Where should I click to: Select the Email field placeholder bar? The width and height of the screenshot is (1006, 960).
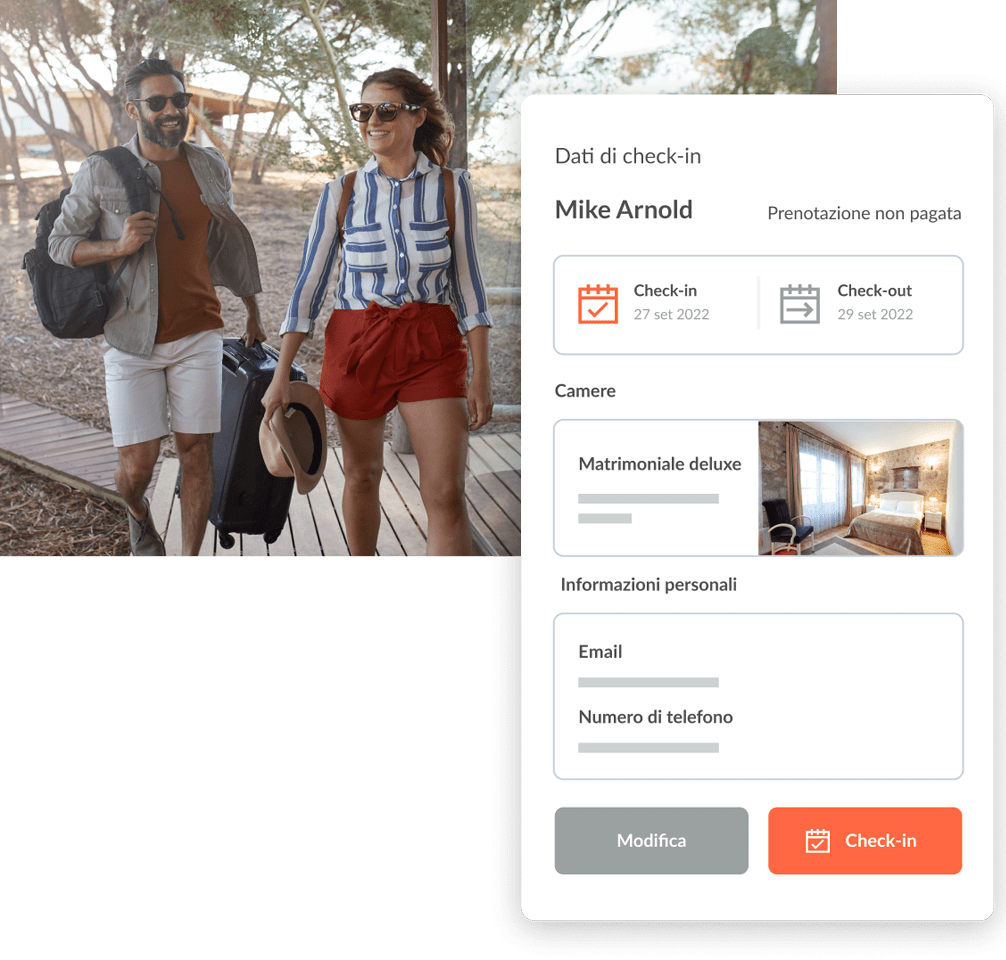tap(648, 682)
